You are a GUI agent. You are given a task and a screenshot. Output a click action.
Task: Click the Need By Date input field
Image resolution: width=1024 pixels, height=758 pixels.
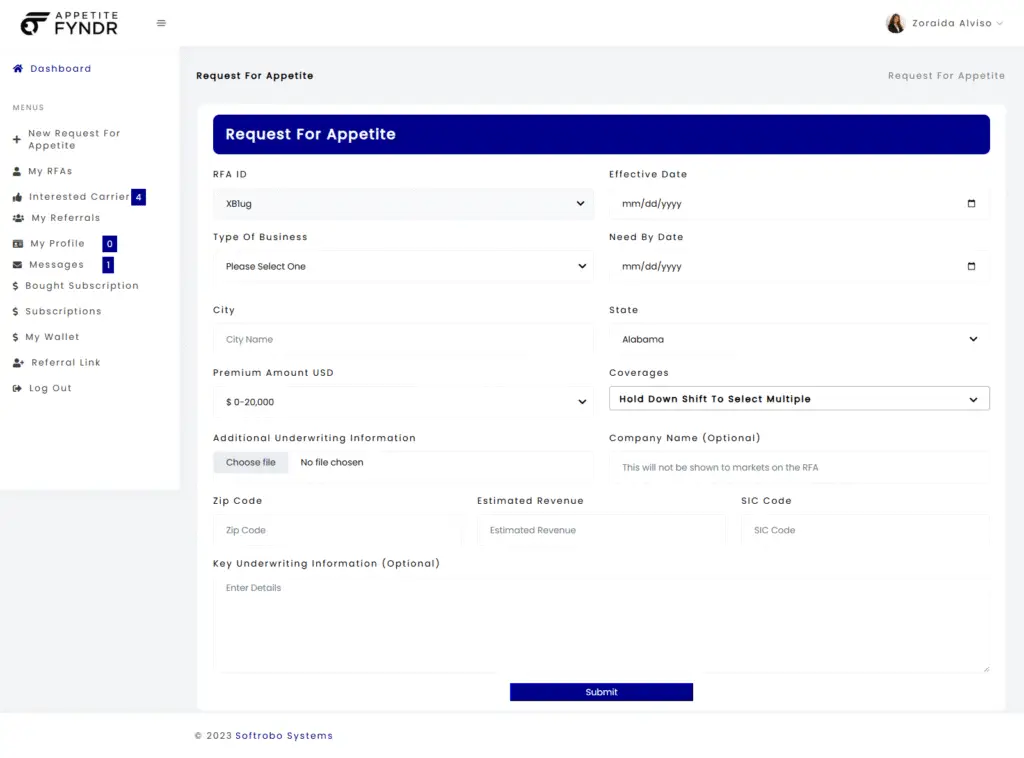[799, 266]
